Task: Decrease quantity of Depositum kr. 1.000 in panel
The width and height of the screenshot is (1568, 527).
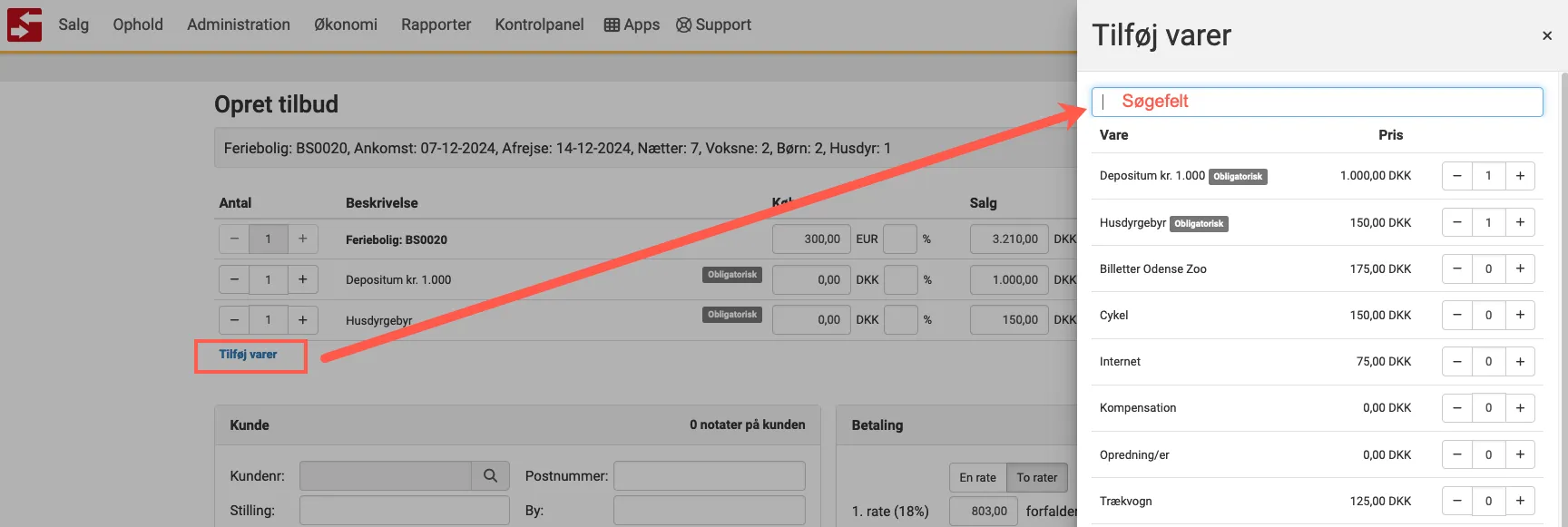Action: [x=1457, y=176]
